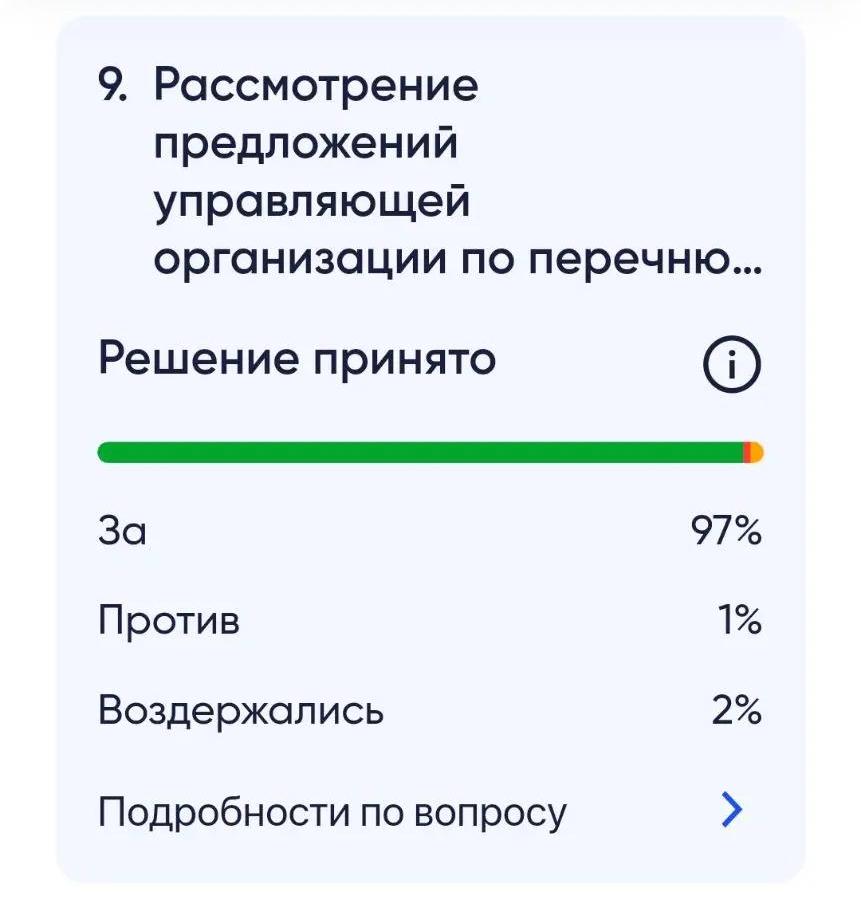Select the orange Воздержались end of the bar
861x899 pixels.
757,452
